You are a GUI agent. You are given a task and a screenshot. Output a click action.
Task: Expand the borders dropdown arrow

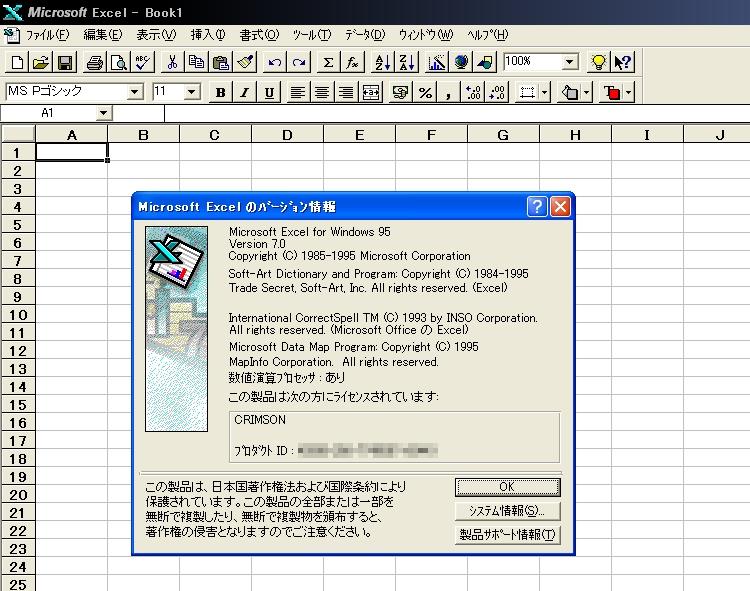[x=545, y=92]
